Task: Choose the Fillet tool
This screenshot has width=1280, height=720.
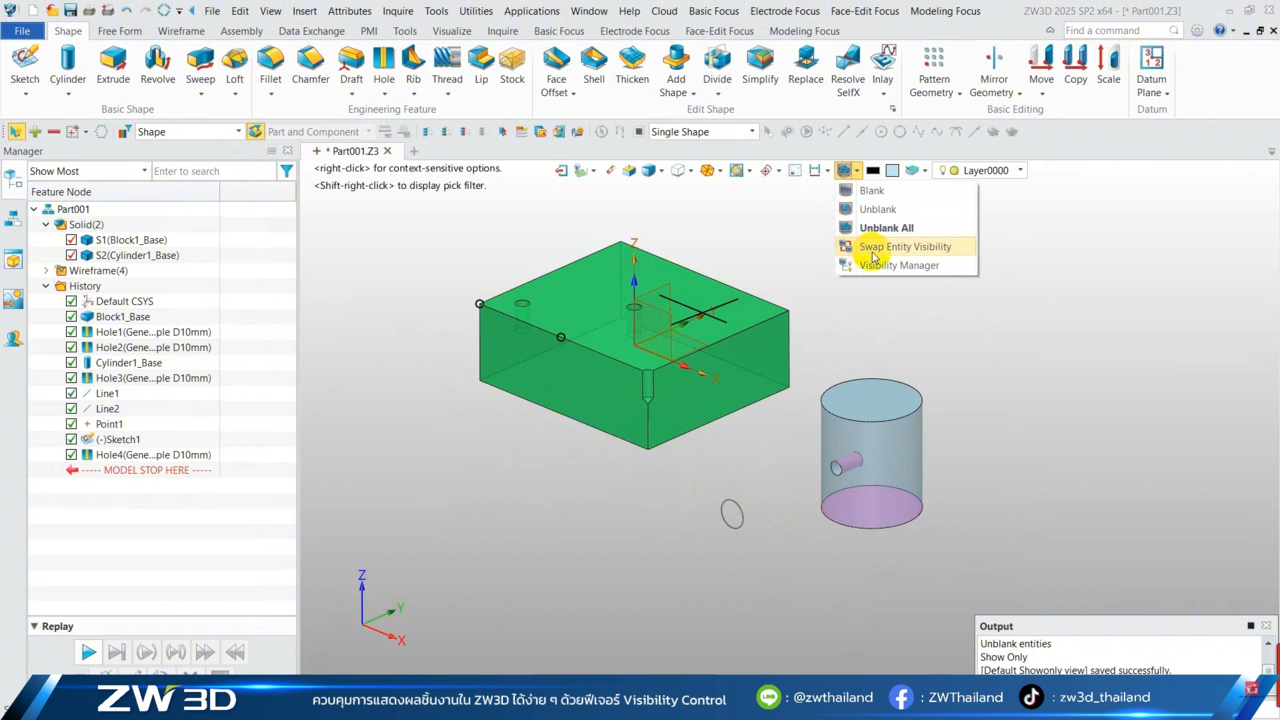Action: click(x=270, y=66)
